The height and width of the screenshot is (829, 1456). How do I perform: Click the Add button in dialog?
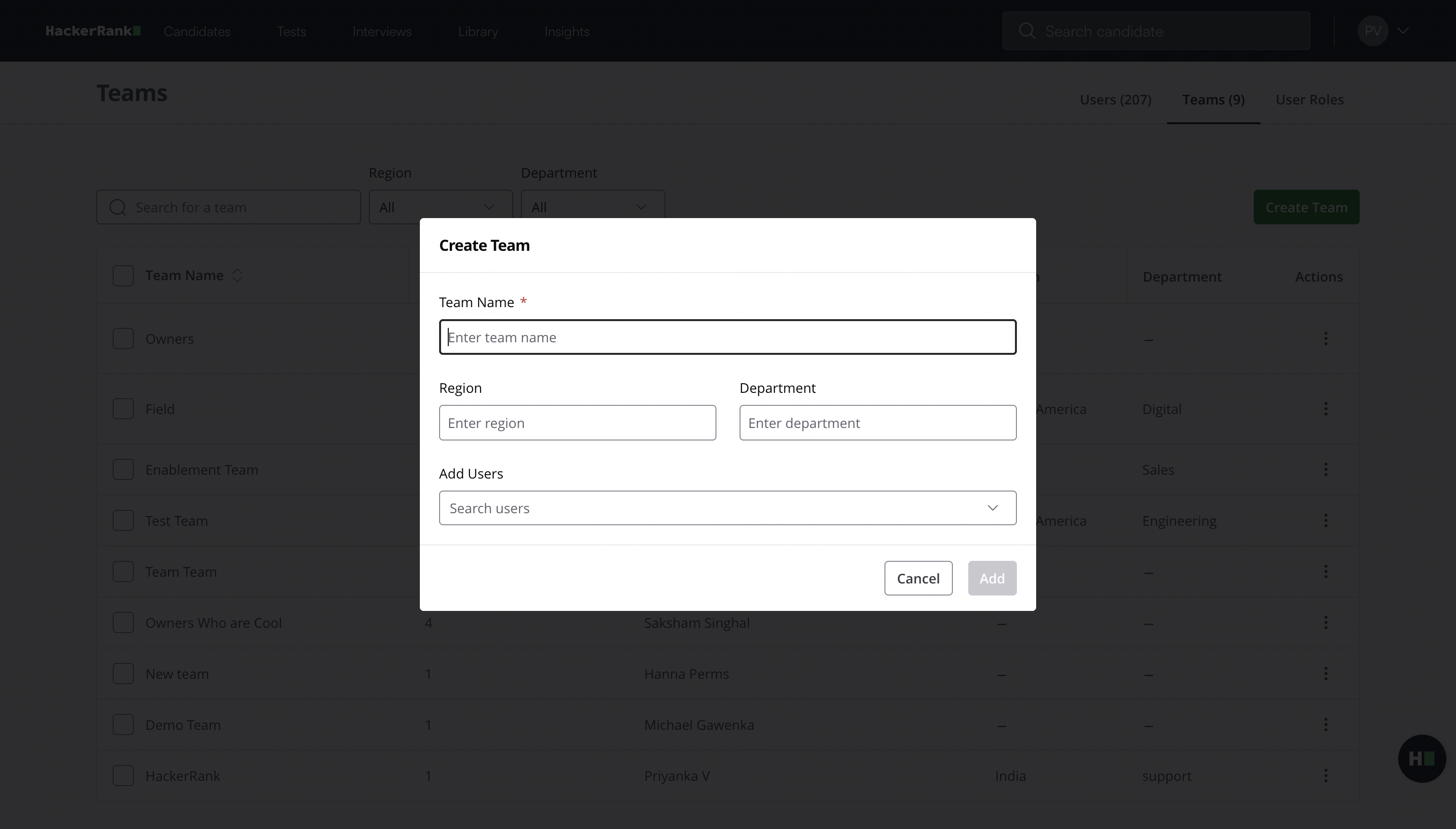click(991, 579)
